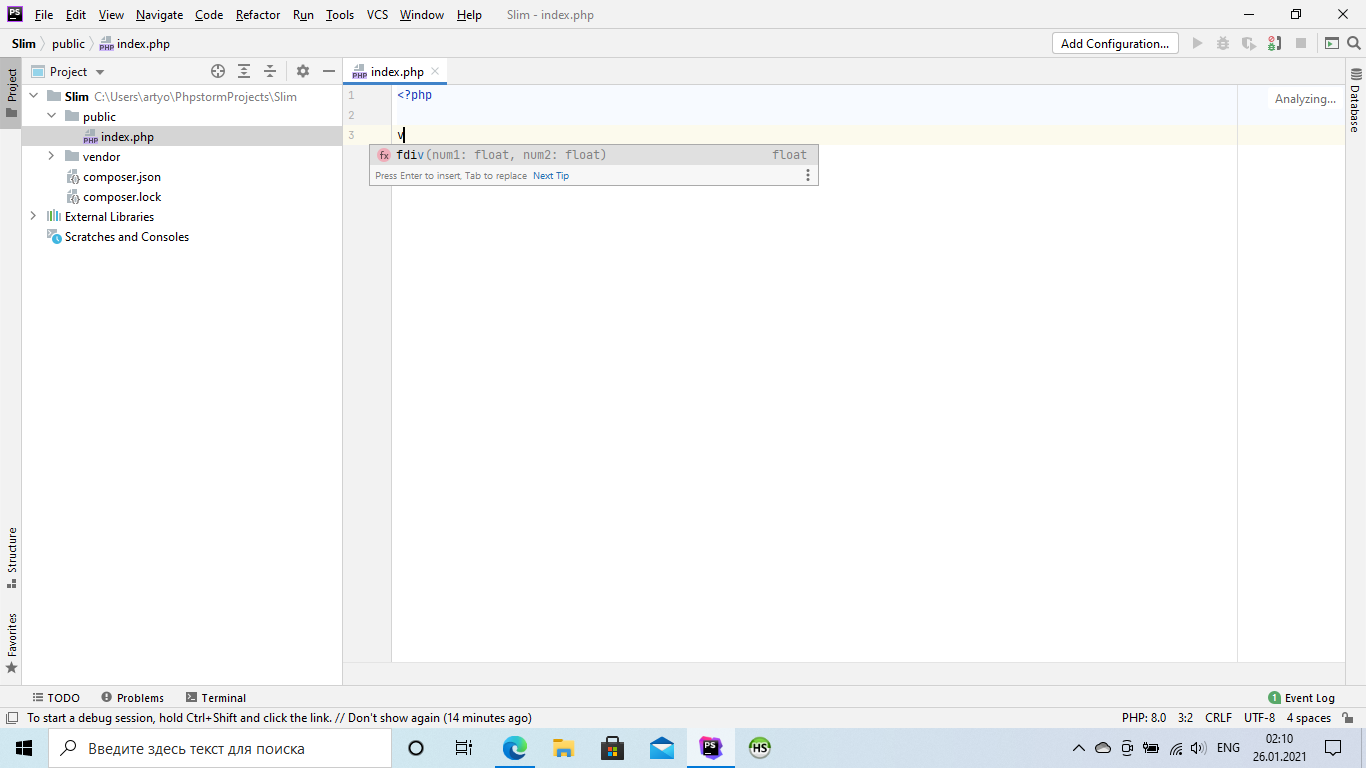
Task: Open the Tools menu
Action: pyautogui.click(x=340, y=15)
